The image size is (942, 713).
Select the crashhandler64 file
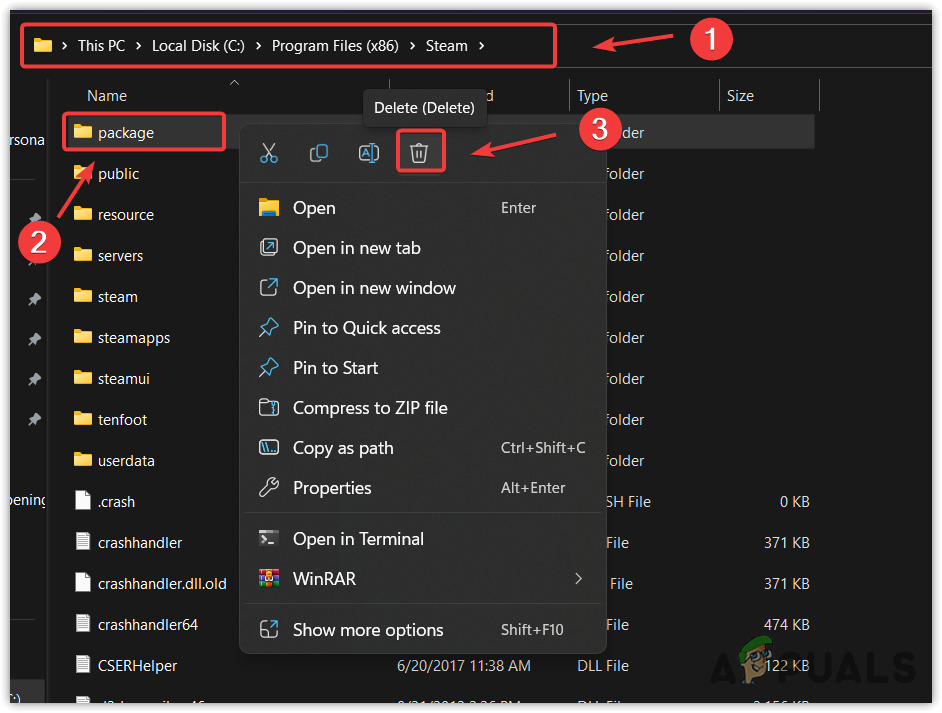tap(148, 625)
